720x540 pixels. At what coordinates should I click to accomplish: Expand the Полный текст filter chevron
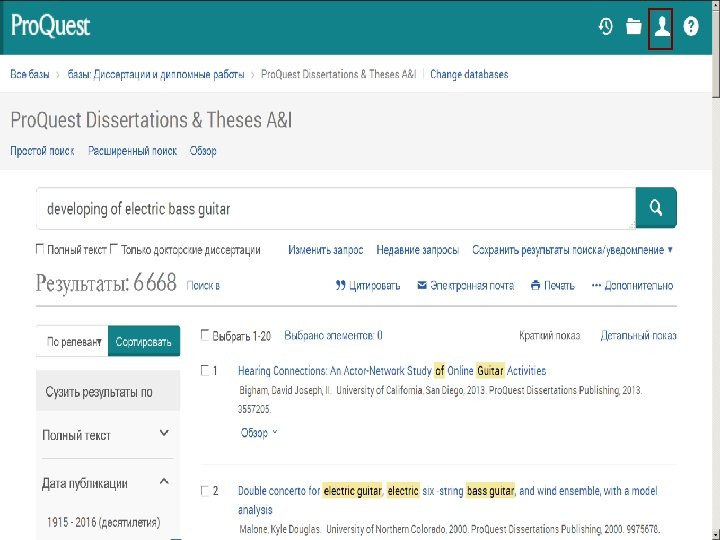(x=164, y=433)
